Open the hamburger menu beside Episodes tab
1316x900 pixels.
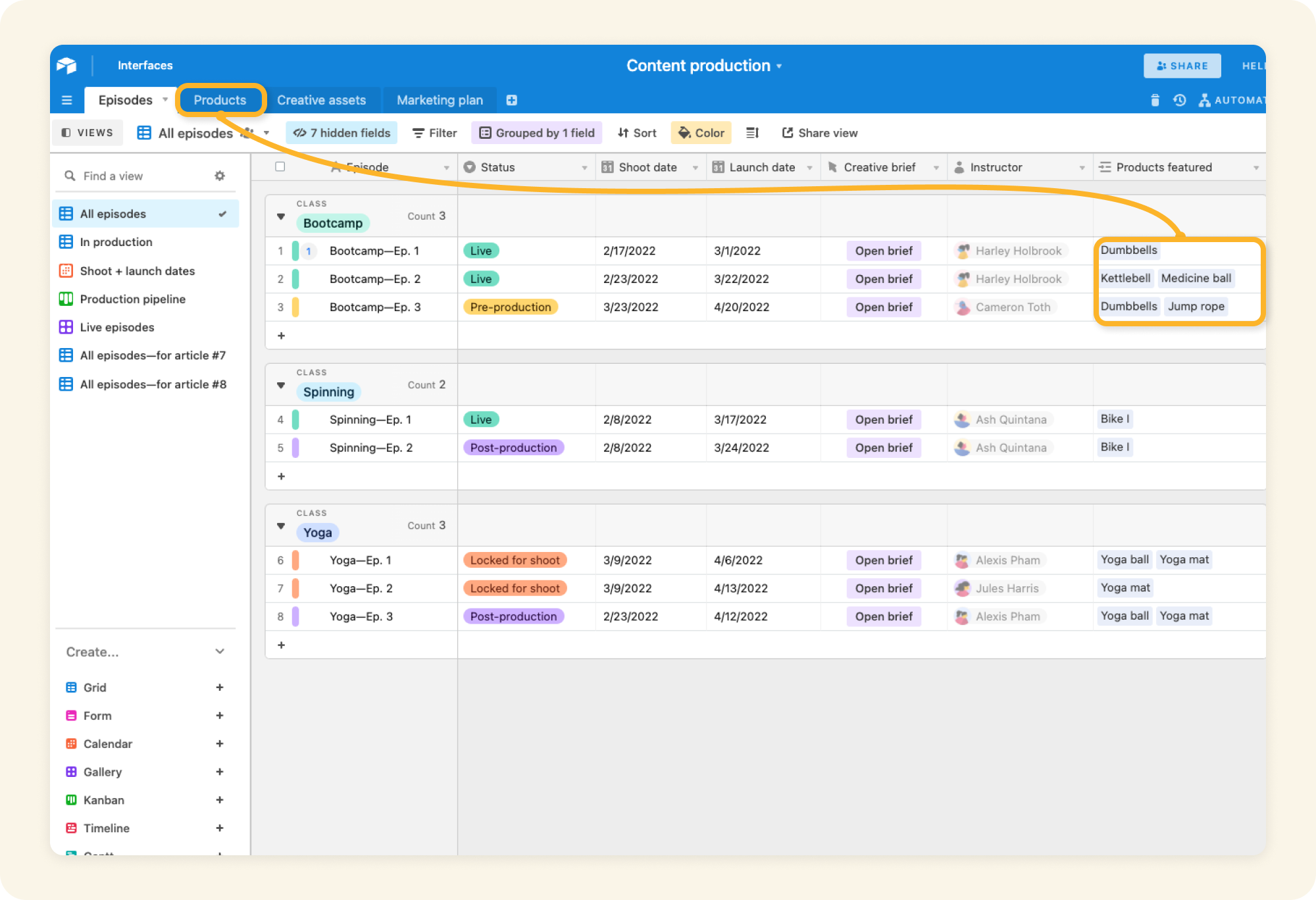(66, 100)
